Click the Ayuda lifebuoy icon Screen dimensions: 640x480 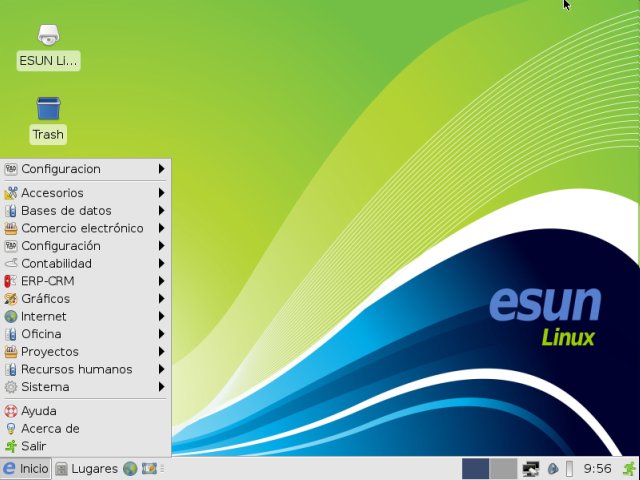tap(11, 411)
